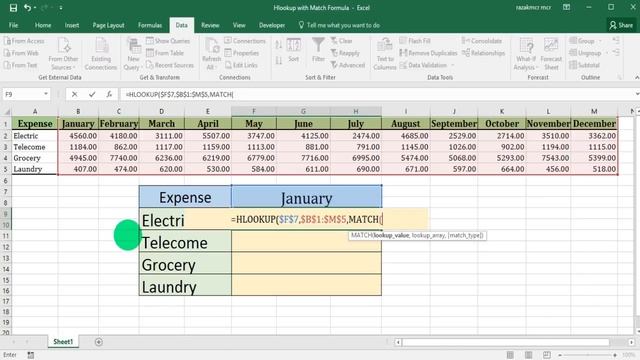Click the Tell me what you want to do box
640x360 pixels.
339,25
